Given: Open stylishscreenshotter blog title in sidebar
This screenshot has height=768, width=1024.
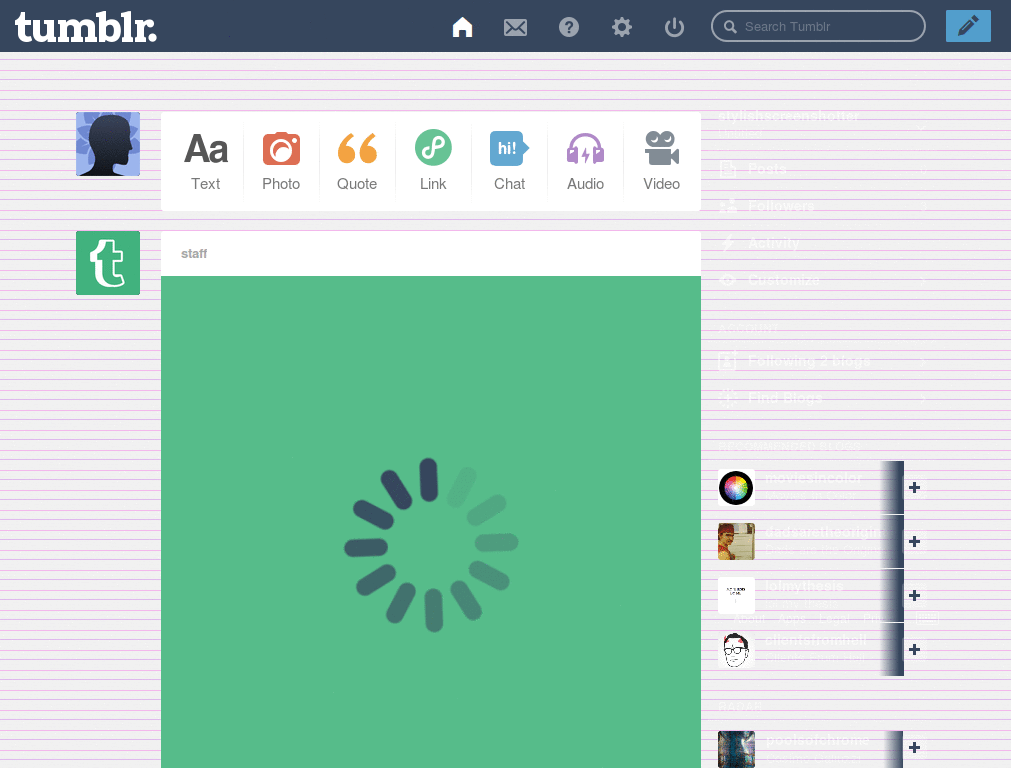Looking at the screenshot, I should tap(789, 116).
